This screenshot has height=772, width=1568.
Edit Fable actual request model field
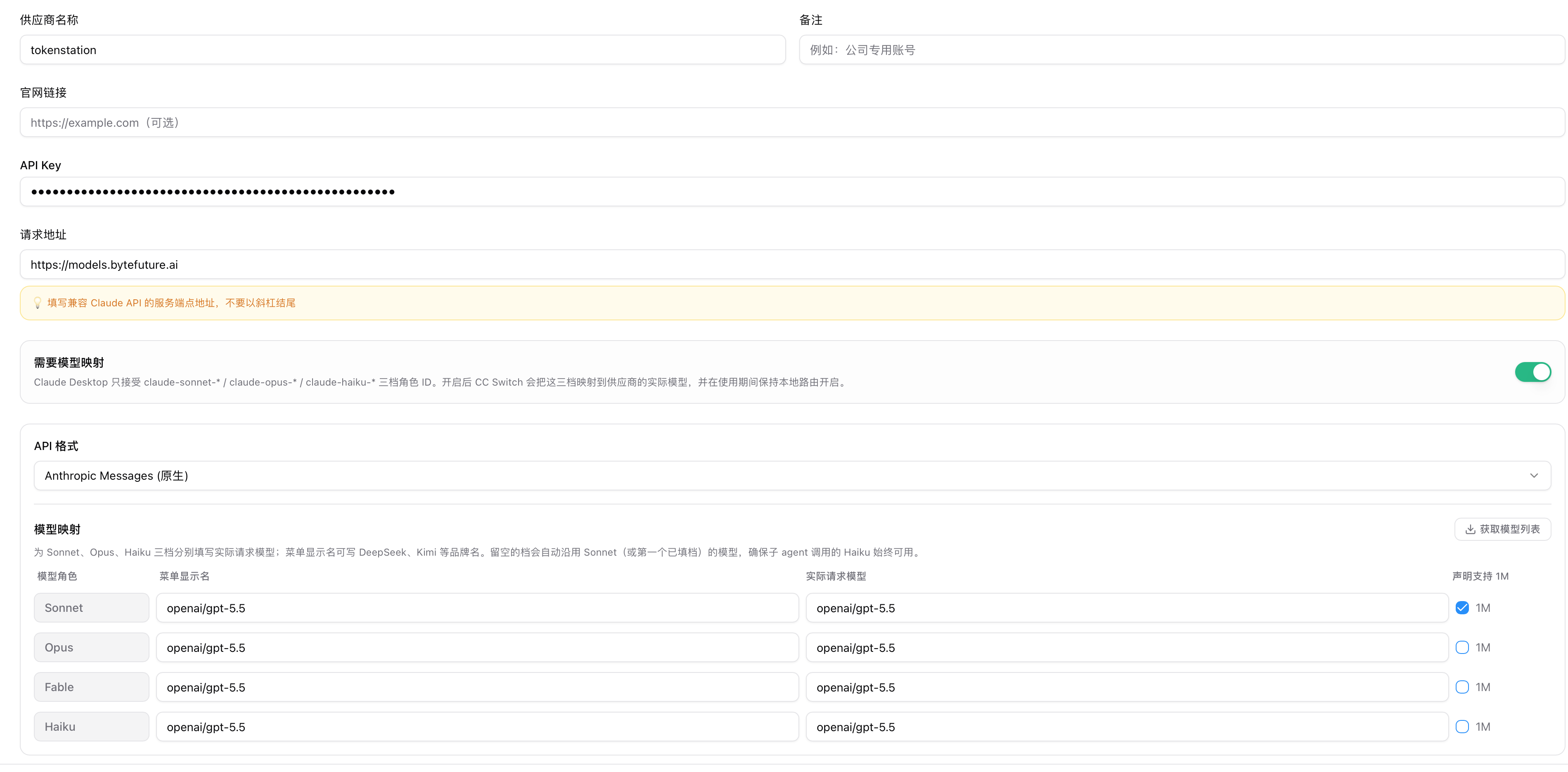pyautogui.click(x=1127, y=687)
